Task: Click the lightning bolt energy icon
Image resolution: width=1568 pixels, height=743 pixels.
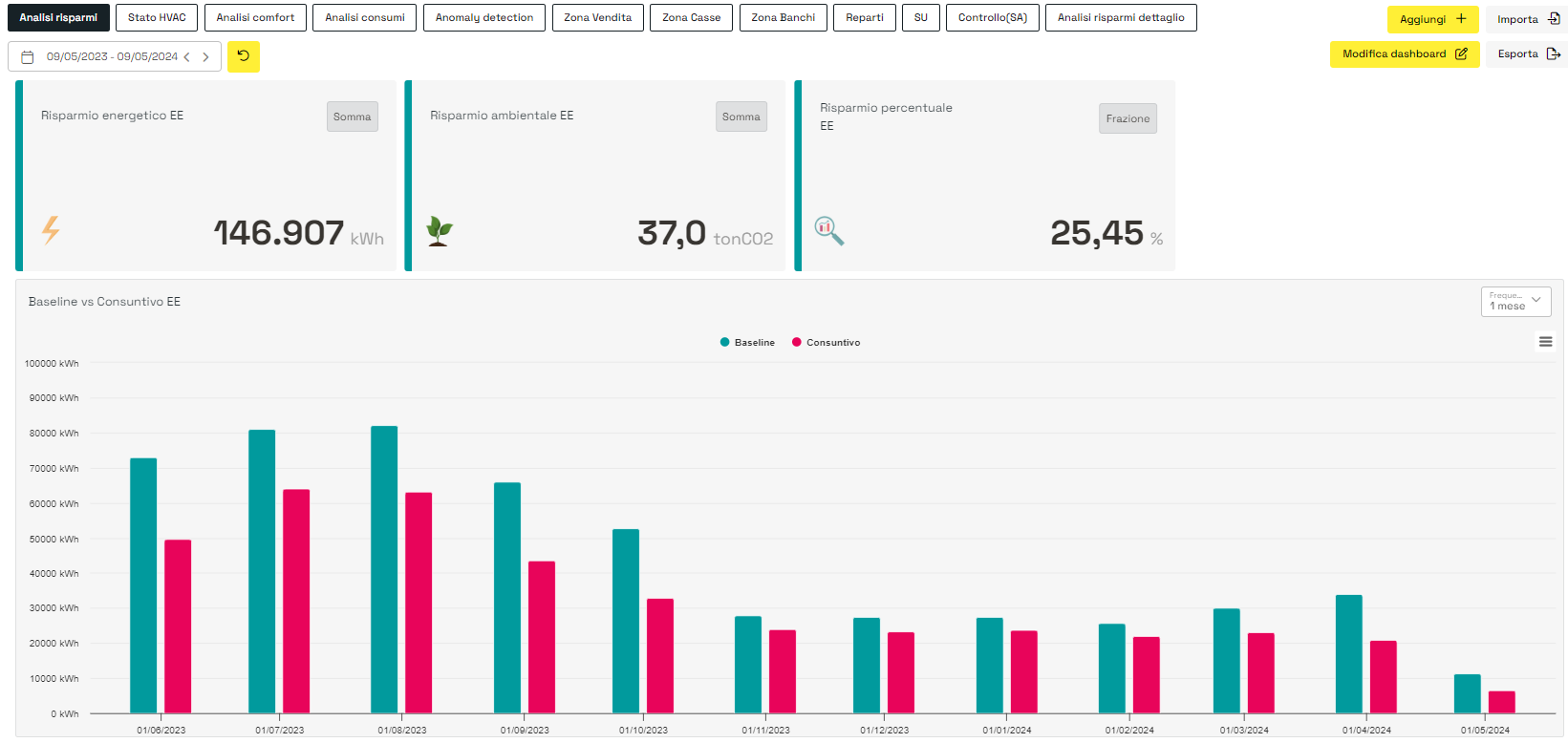Action: (51, 230)
